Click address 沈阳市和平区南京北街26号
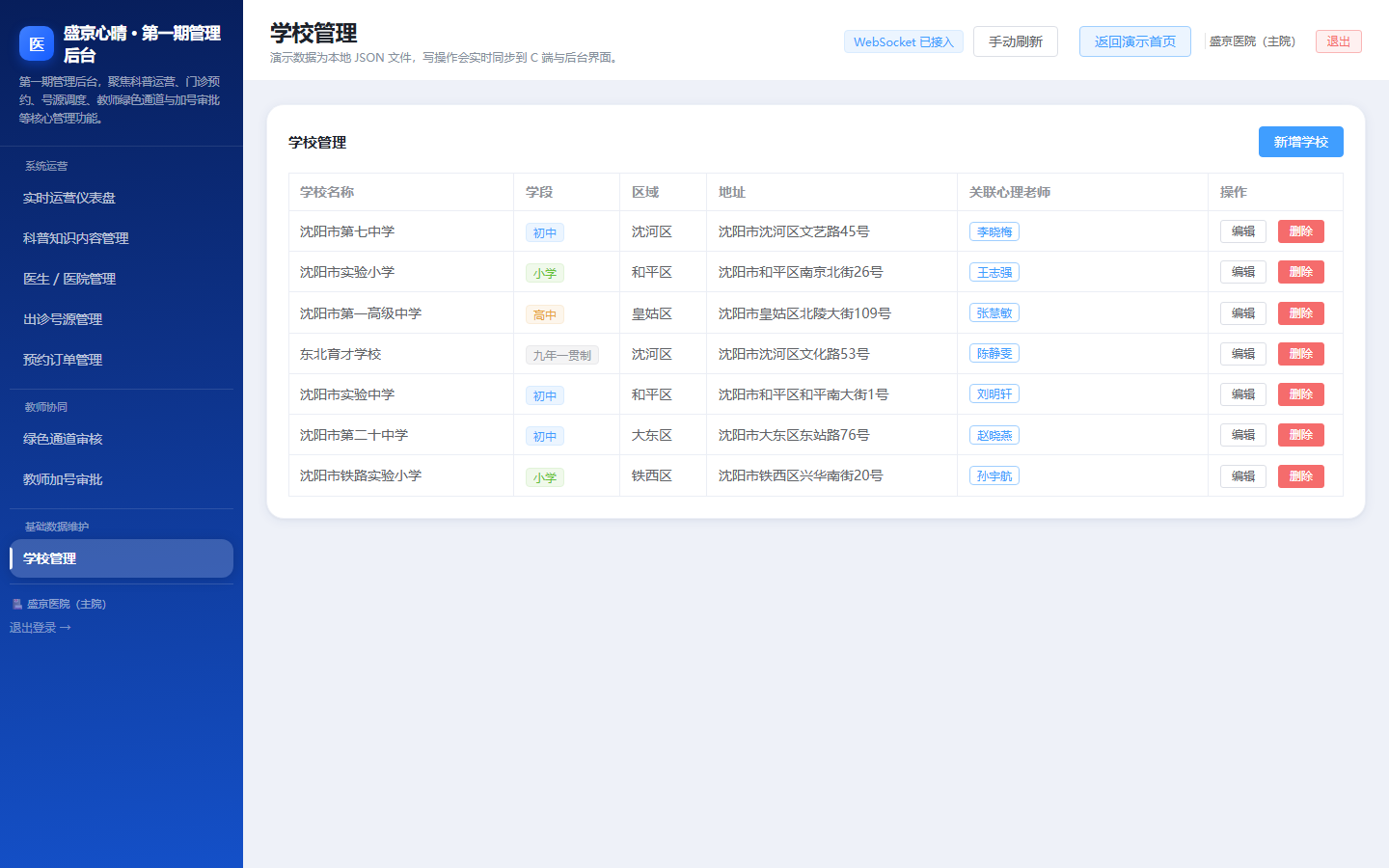 801,272
